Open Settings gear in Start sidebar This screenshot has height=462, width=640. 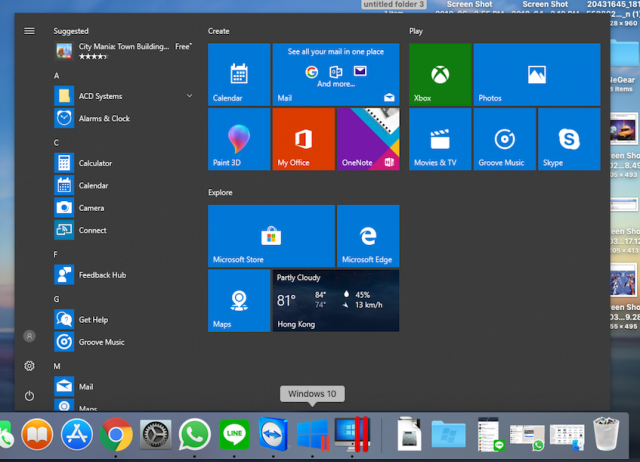click(29, 366)
